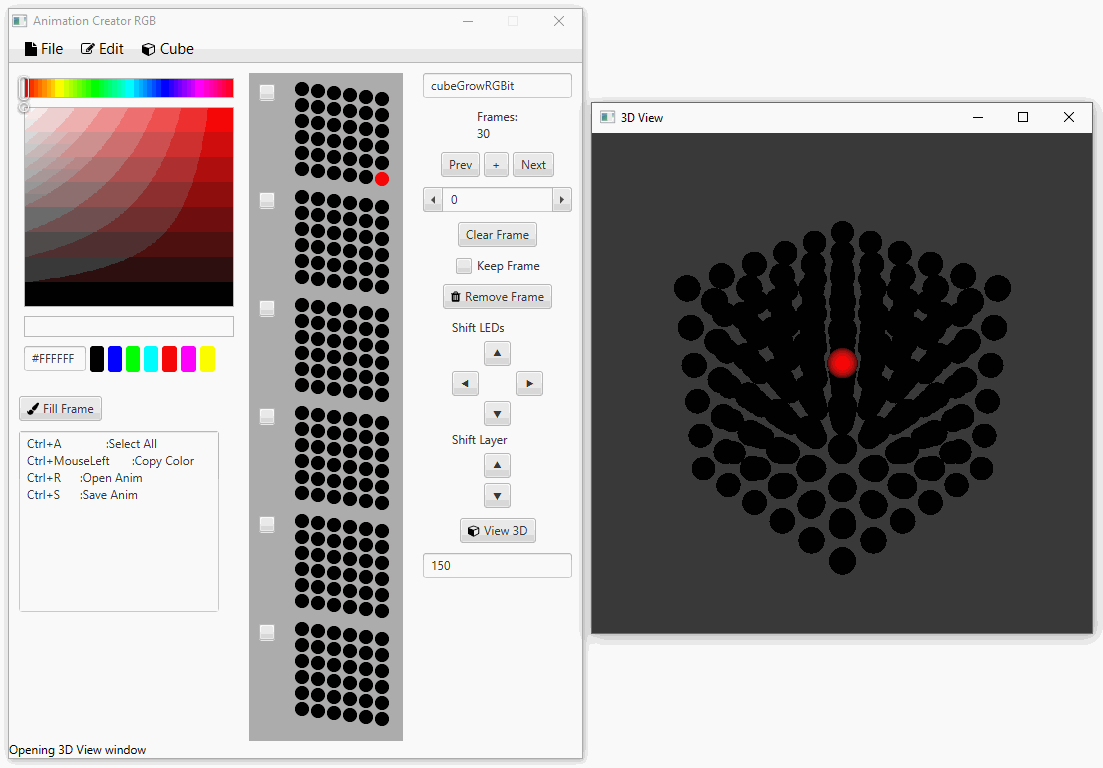1103x768 pixels.
Task: Click the red LED in first layer grid
Action: pyautogui.click(x=382, y=179)
